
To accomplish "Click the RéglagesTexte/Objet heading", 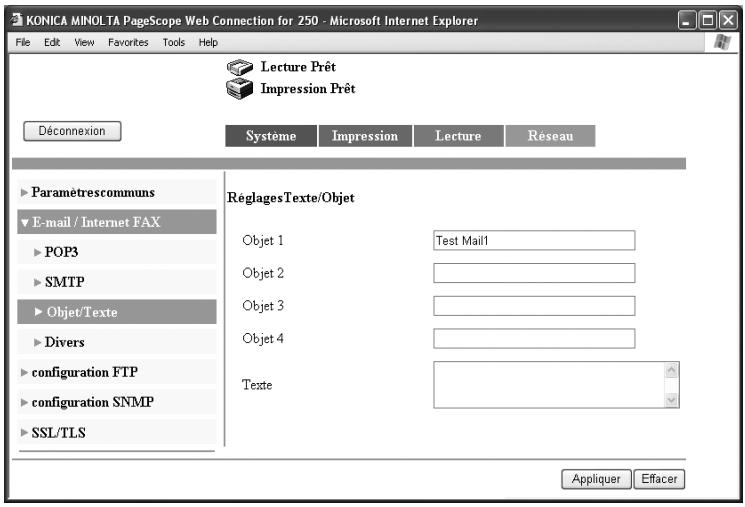I will pos(291,198).
